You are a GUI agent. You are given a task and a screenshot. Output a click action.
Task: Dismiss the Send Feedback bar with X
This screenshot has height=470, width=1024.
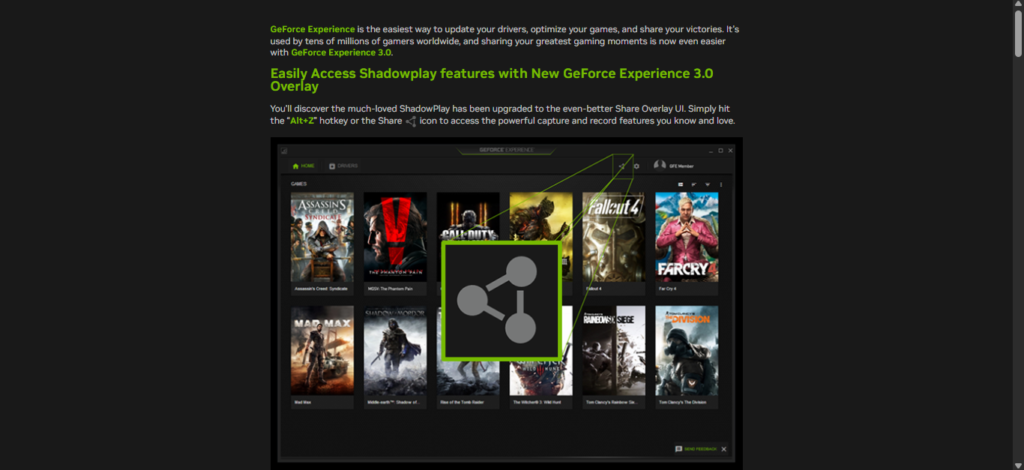[724, 449]
